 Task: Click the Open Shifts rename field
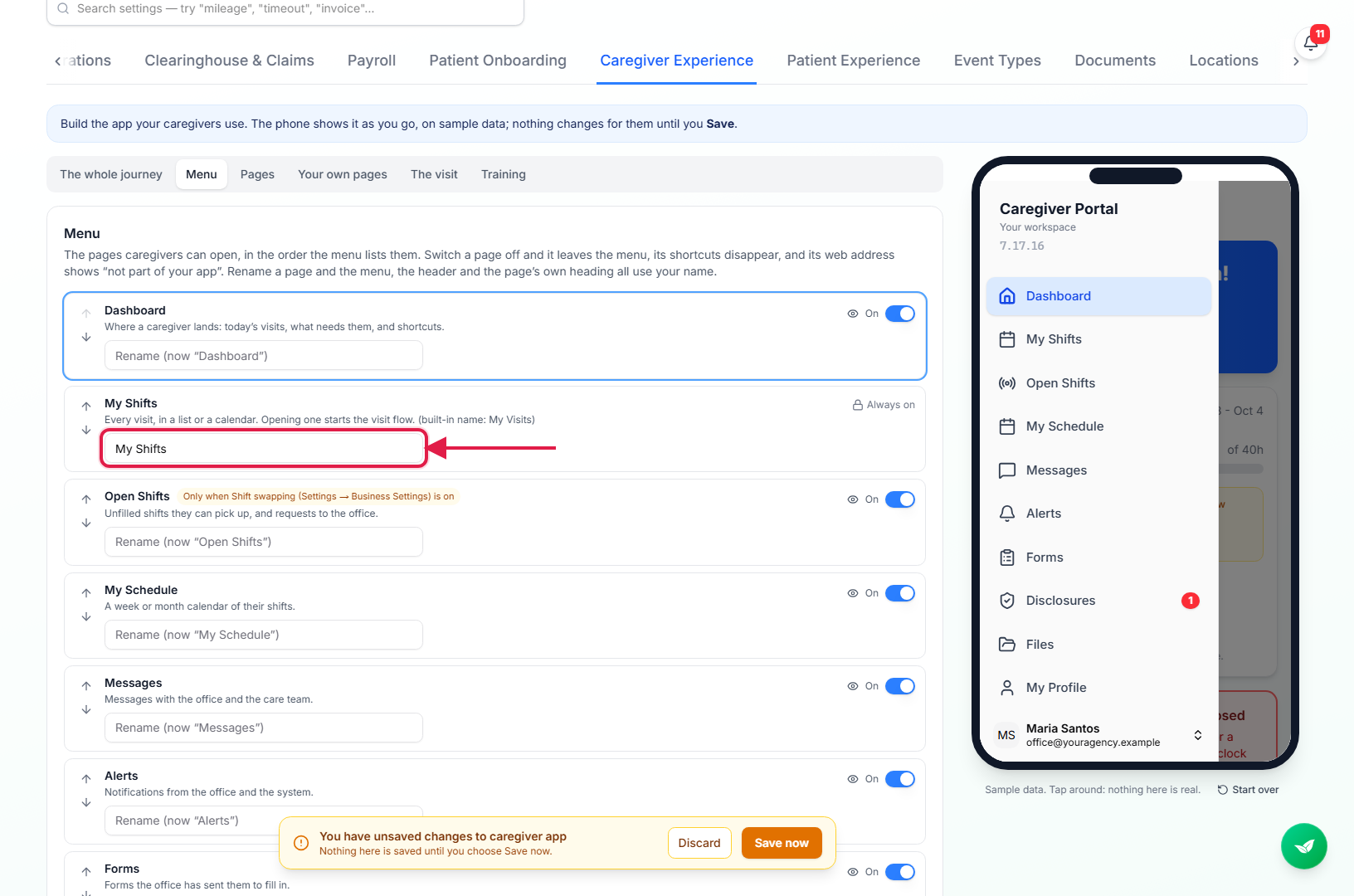pos(264,542)
